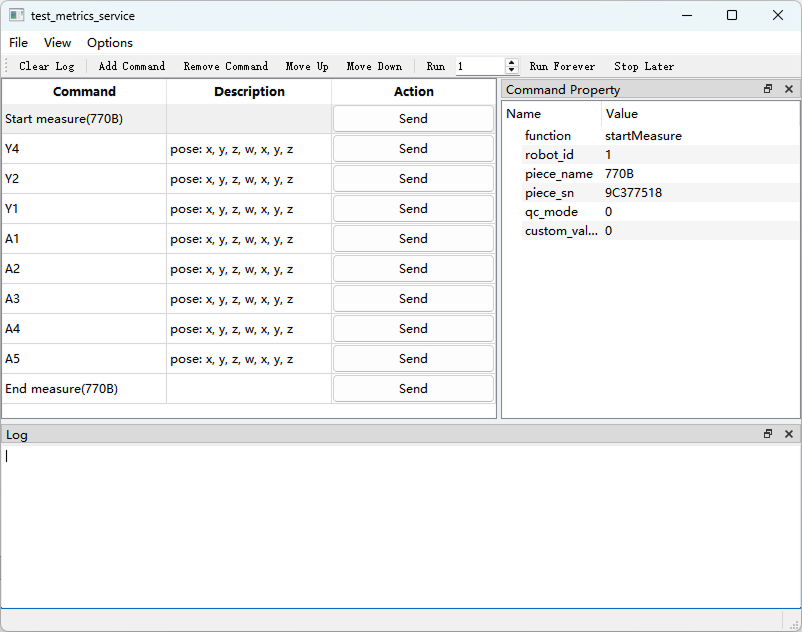Open the File menu
Screen dimensions: 802x632
coord(18,43)
